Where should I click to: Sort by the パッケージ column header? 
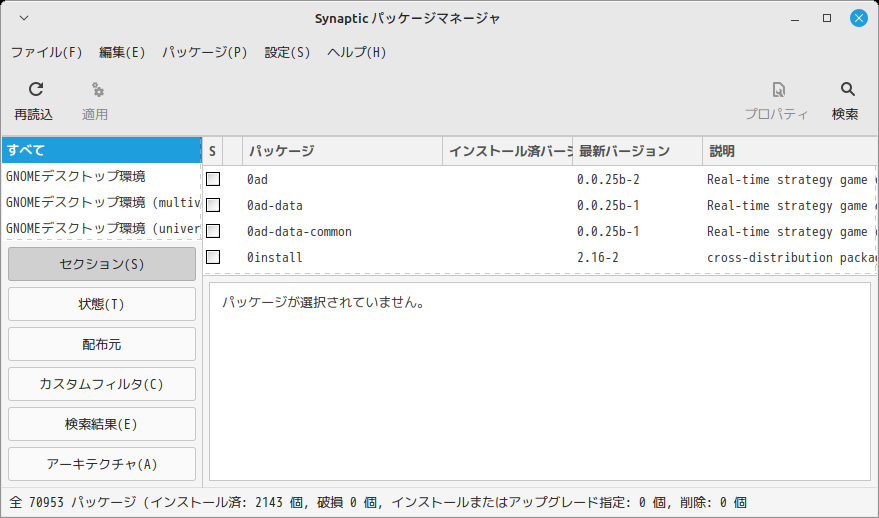pos(343,151)
